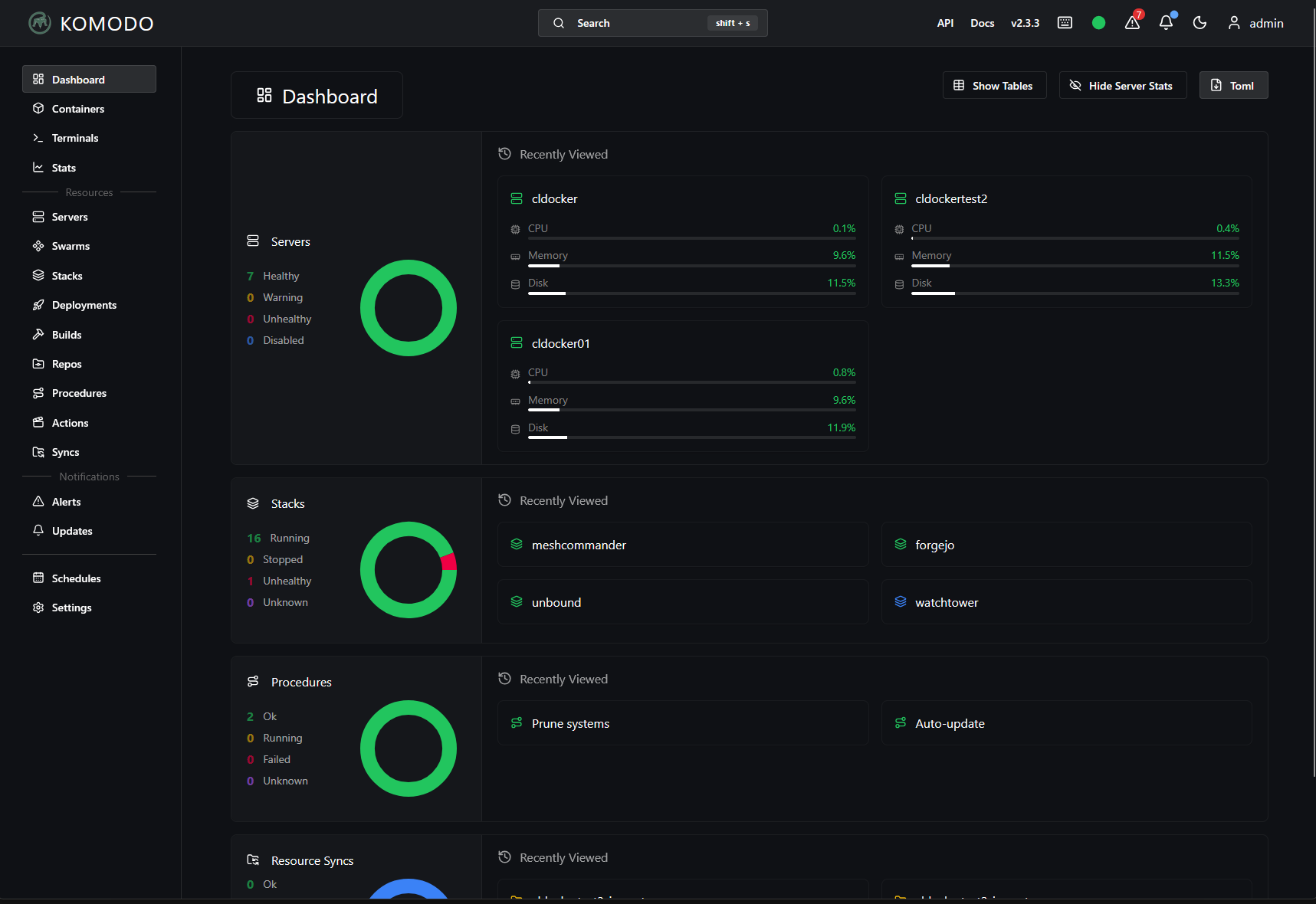The width and height of the screenshot is (1316, 904).
Task: Click the Schedules calendar icon
Action: coord(38,578)
